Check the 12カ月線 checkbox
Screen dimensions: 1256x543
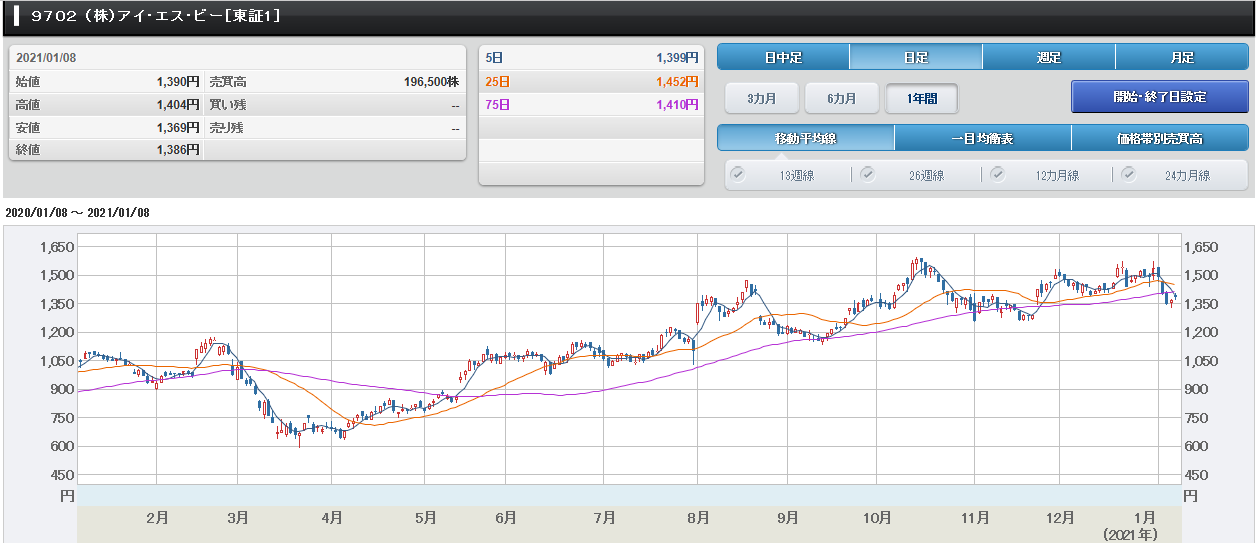coord(998,174)
